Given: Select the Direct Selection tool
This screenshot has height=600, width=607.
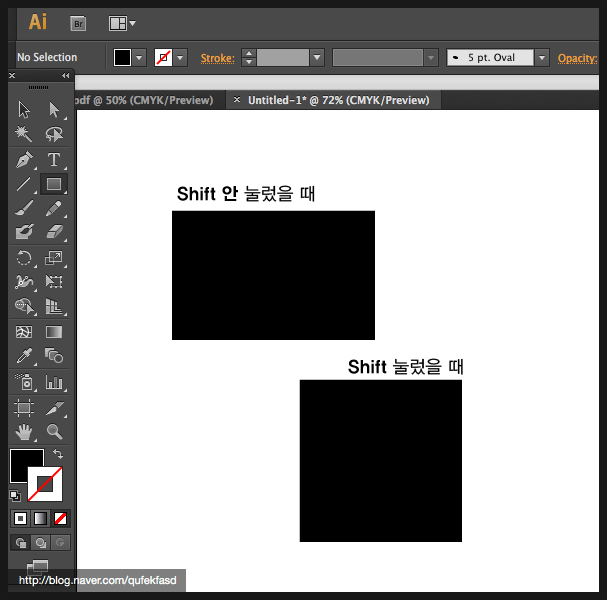Looking at the screenshot, I should click(x=54, y=110).
